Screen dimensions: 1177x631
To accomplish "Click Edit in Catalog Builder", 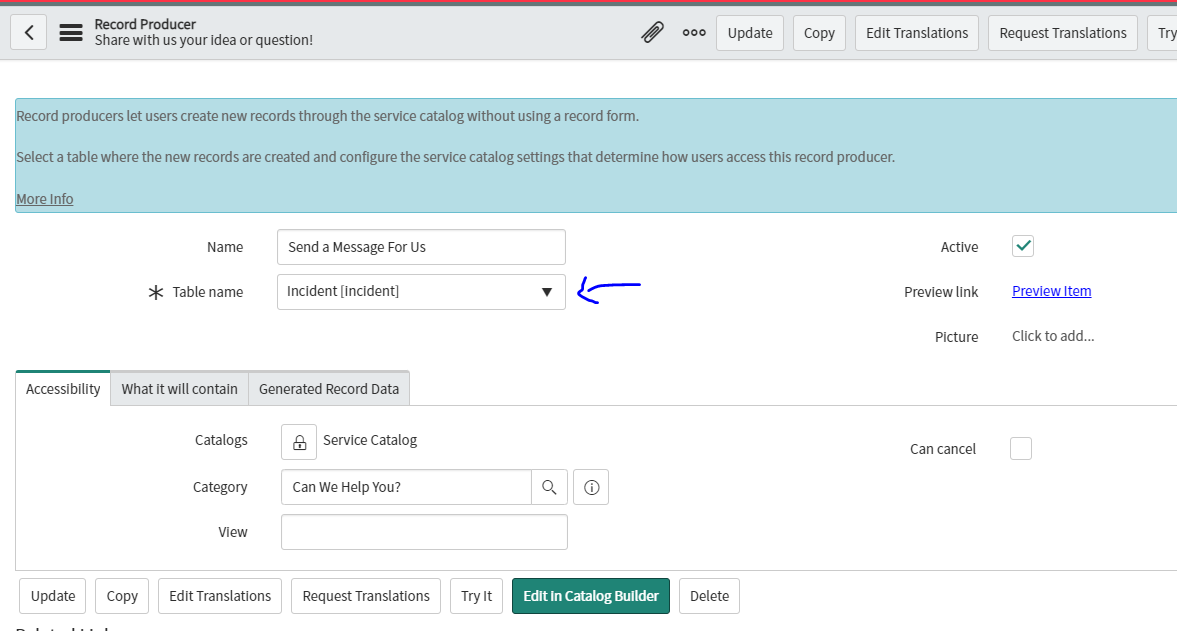I will pos(590,595).
